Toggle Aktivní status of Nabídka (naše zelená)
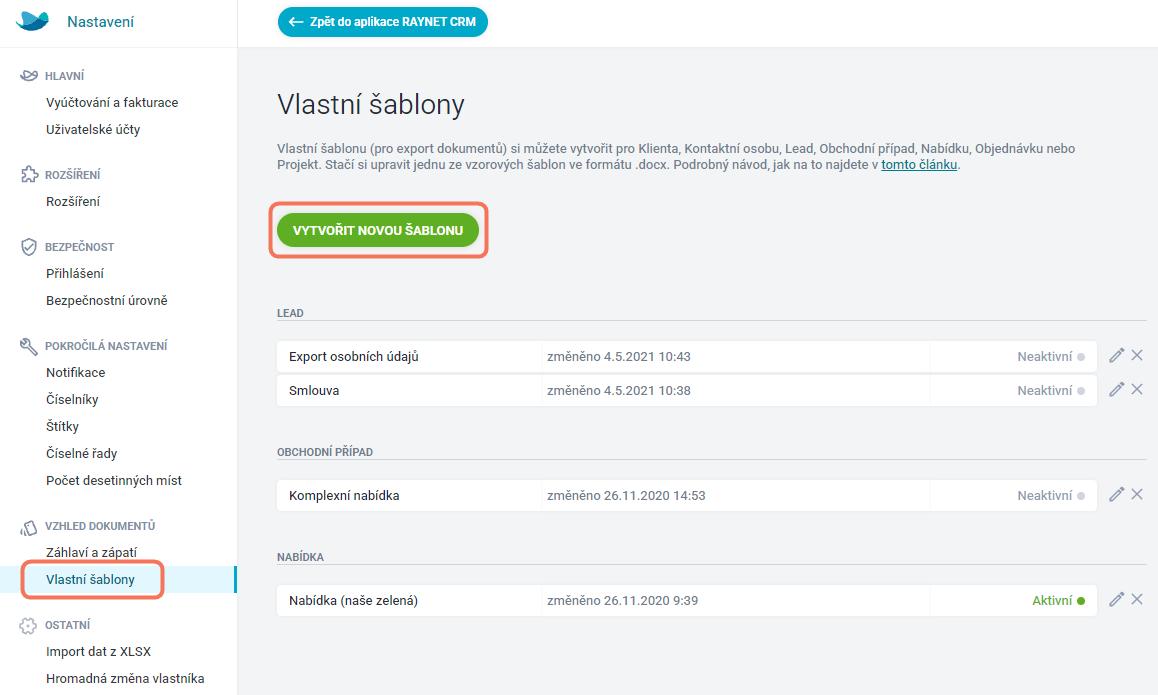 [1058, 600]
